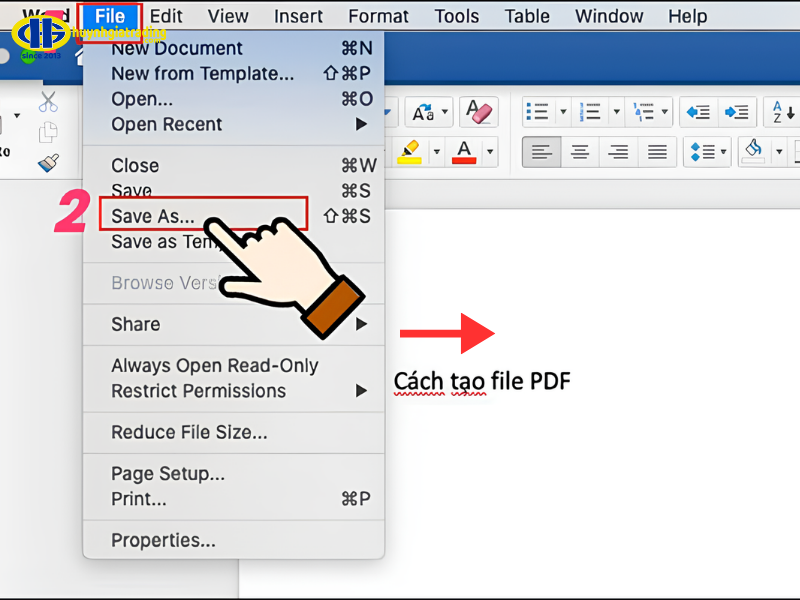Apply bulleted list formatting
The height and width of the screenshot is (600, 800).
tap(538, 111)
